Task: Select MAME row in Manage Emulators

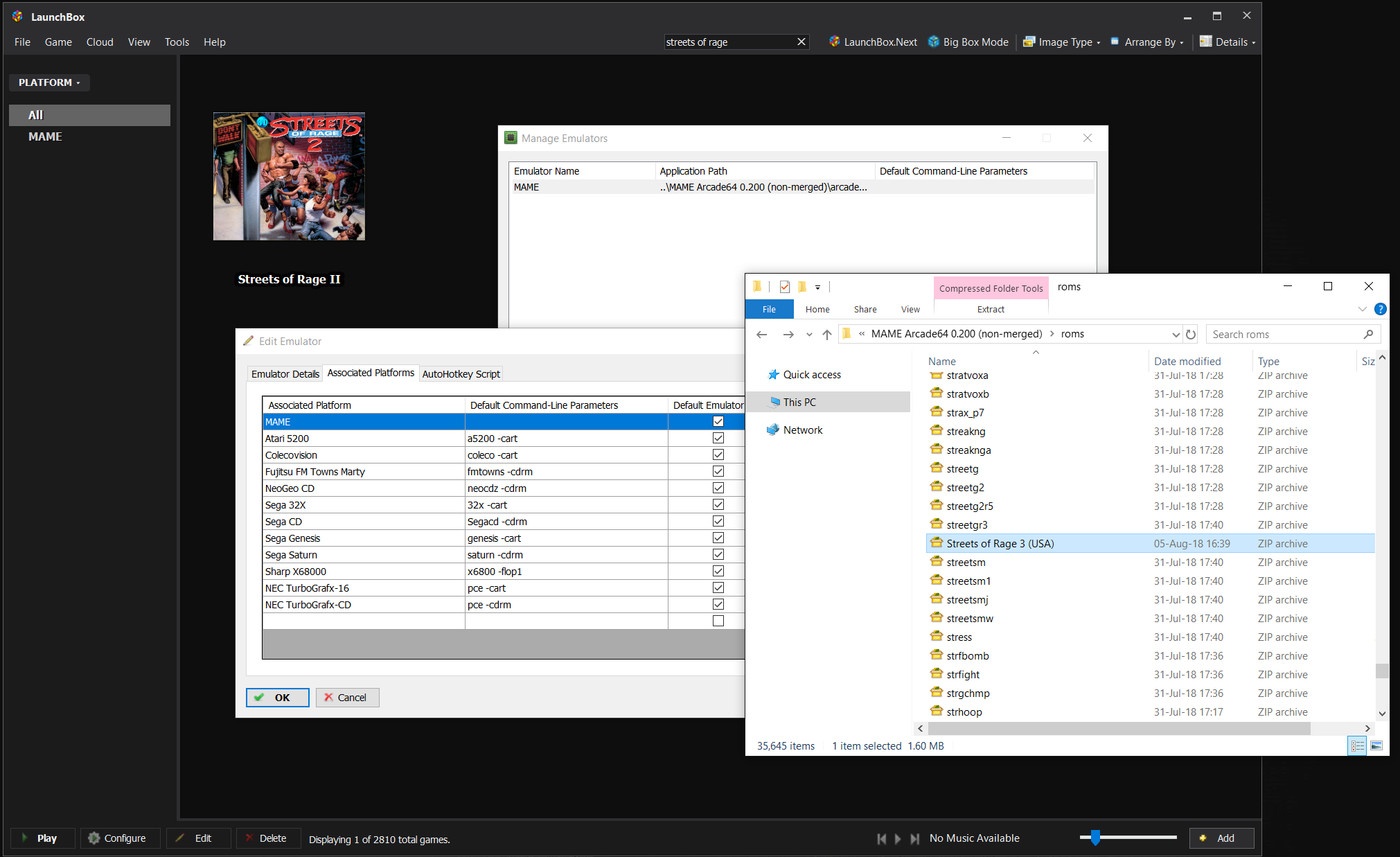Action: pyautogui.click(x=802, y=187)
